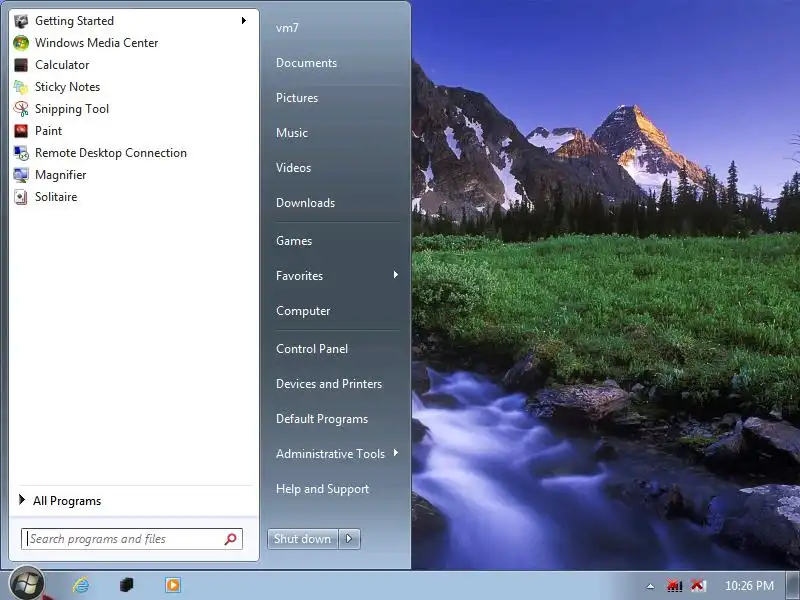Screen dimensions: 800x600
Task: Click the Getting Started program icon
Action: 21,21
